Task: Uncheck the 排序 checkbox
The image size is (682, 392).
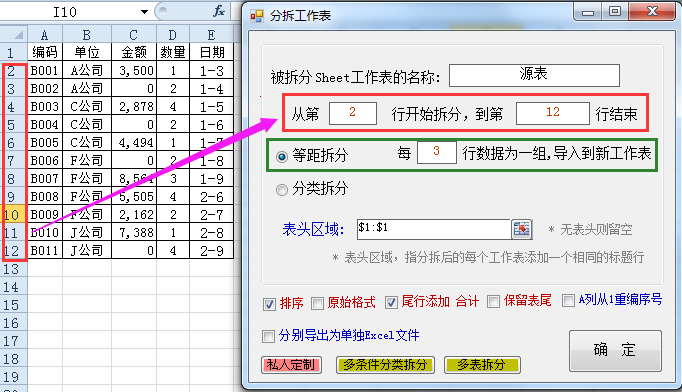Action: 269,304
